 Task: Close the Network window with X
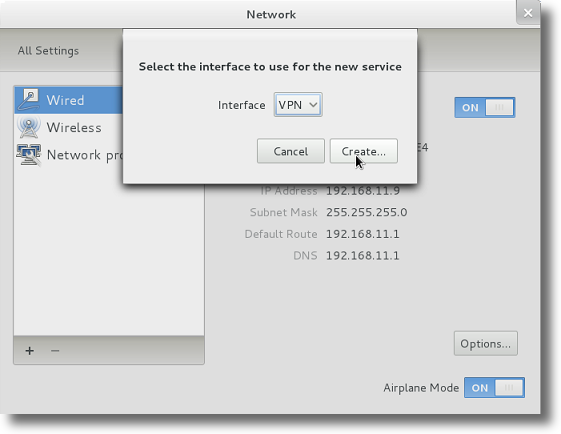coord(528,13)
